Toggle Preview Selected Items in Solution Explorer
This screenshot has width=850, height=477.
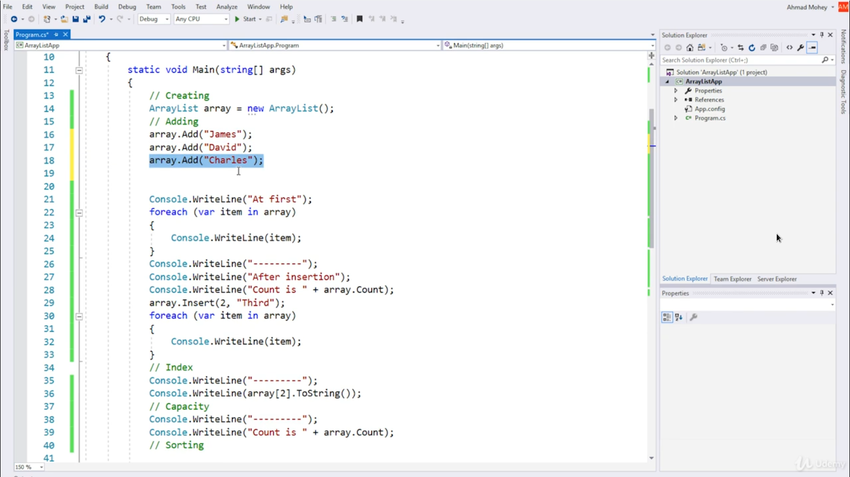(x=812, y=48)
